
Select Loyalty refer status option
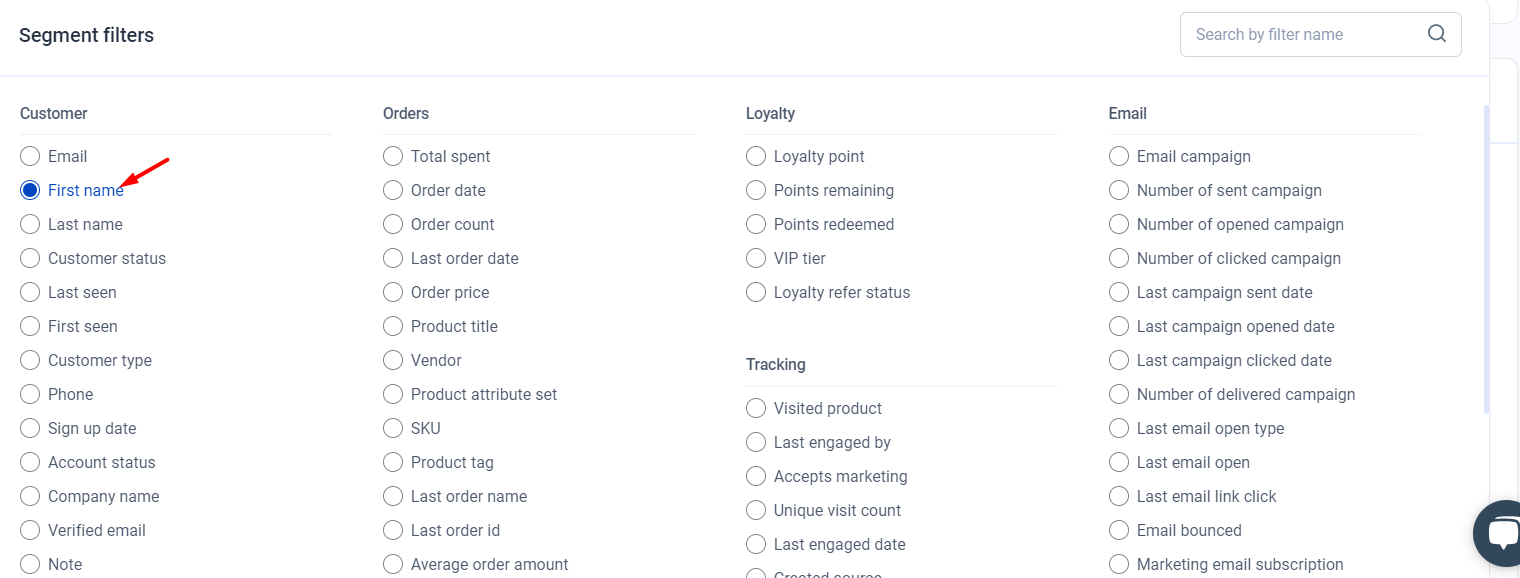[x=756, y=292]
